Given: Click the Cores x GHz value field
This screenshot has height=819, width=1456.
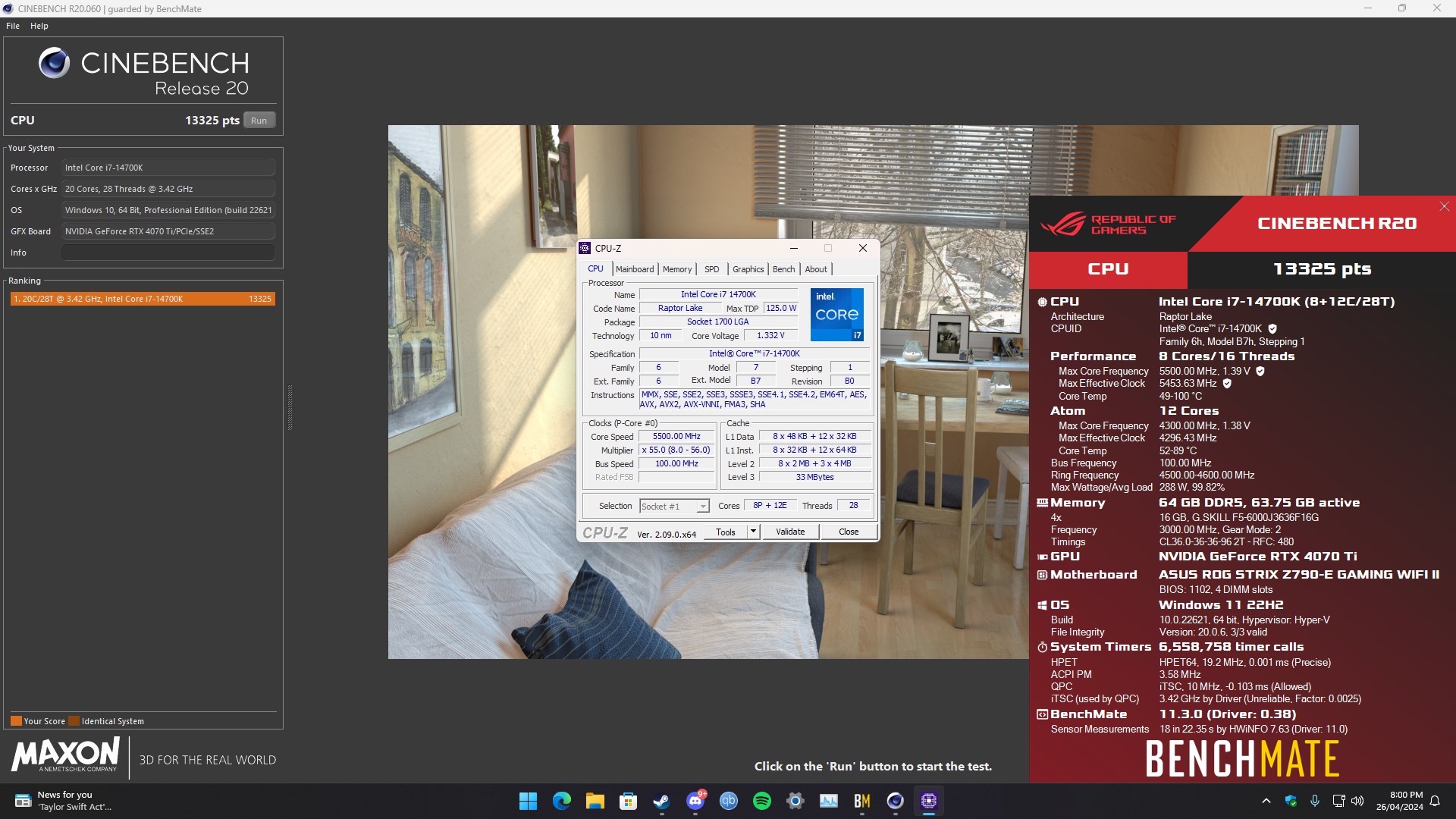Looking at the screenshot, I should click(x=168, y=189).
